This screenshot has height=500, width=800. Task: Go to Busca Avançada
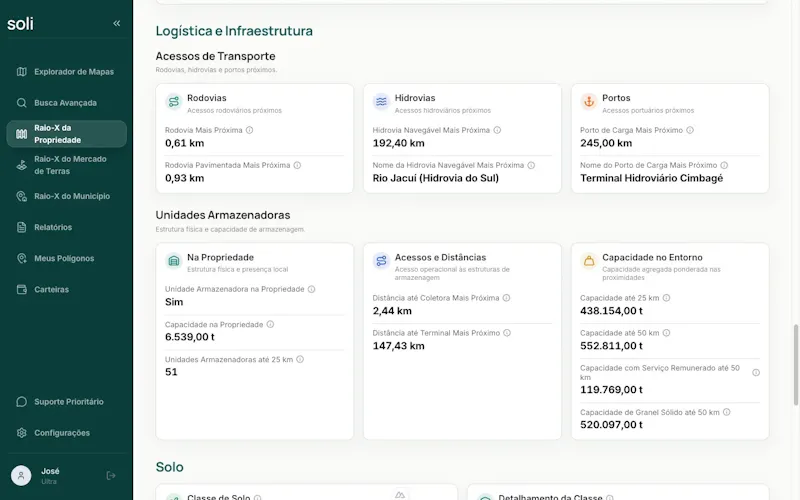[x=66, y=103]
